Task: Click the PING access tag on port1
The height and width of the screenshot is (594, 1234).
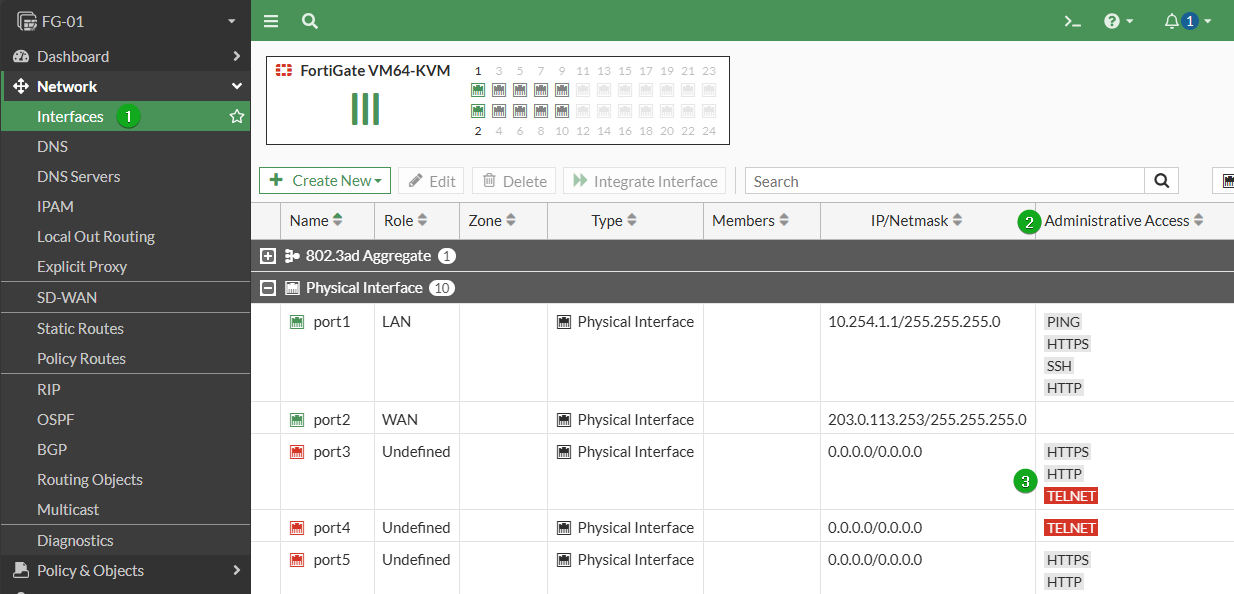Action: point(1063,322)
